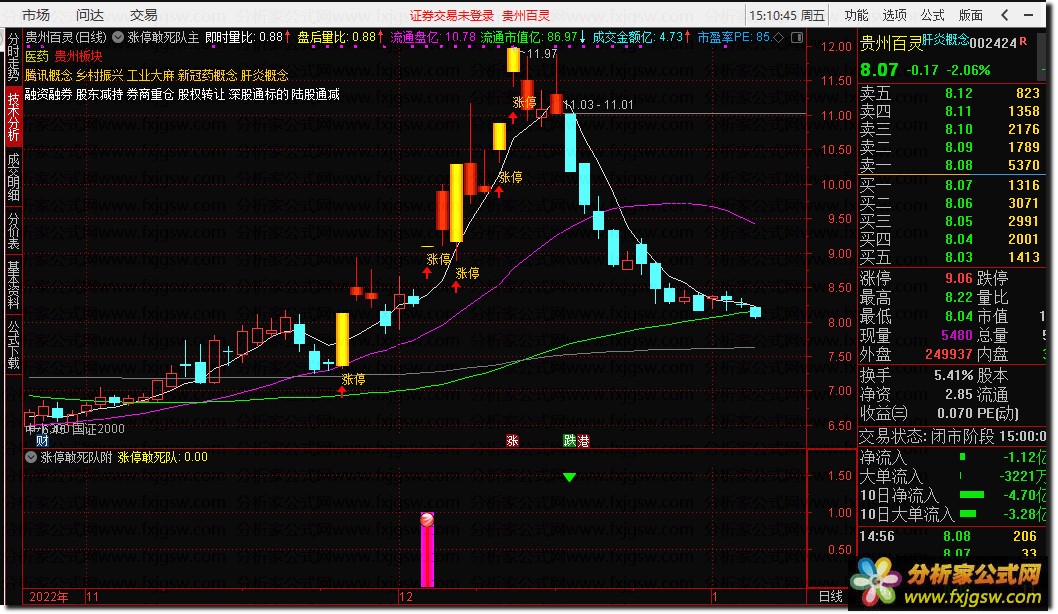
Task: Click the 融资融券 label
Action: (x=49, y=94)
